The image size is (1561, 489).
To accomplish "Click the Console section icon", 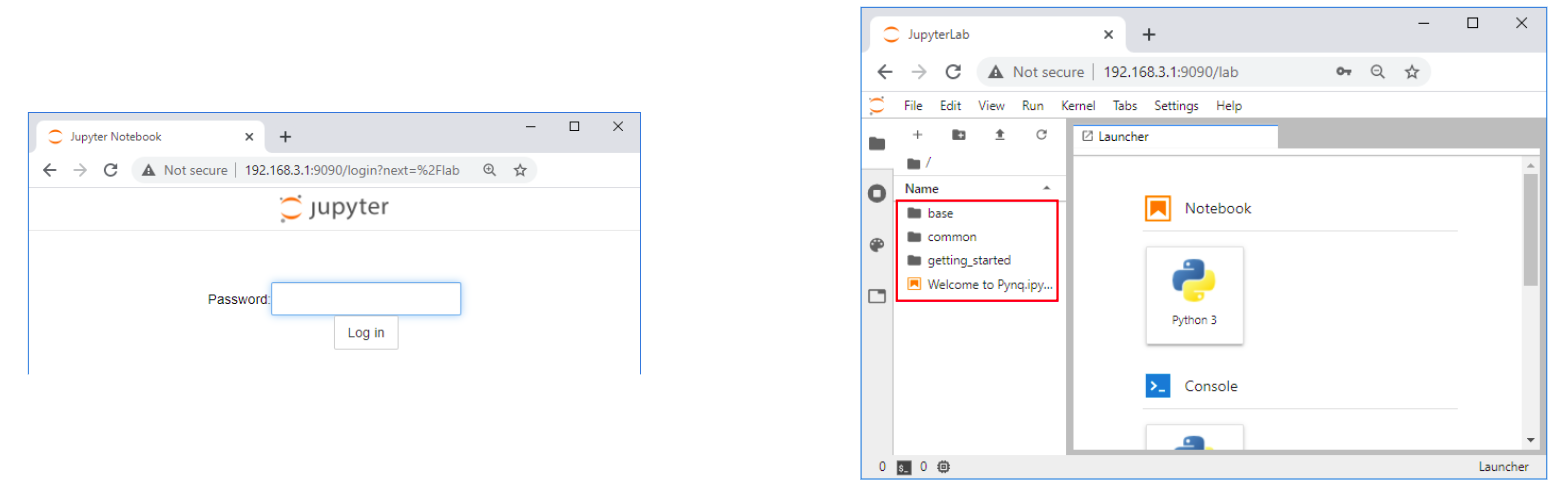I will click(x=1158, y=386).
